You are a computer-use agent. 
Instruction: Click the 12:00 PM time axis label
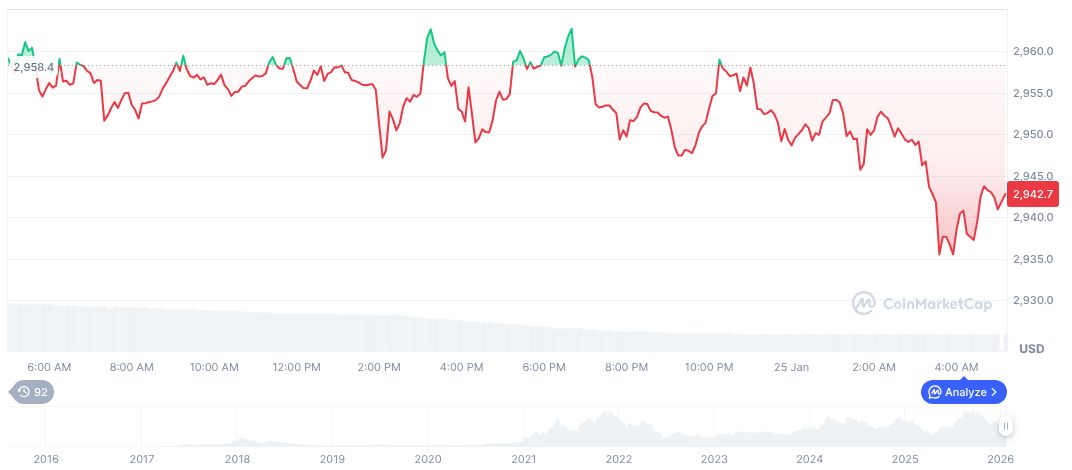[296, 367]
